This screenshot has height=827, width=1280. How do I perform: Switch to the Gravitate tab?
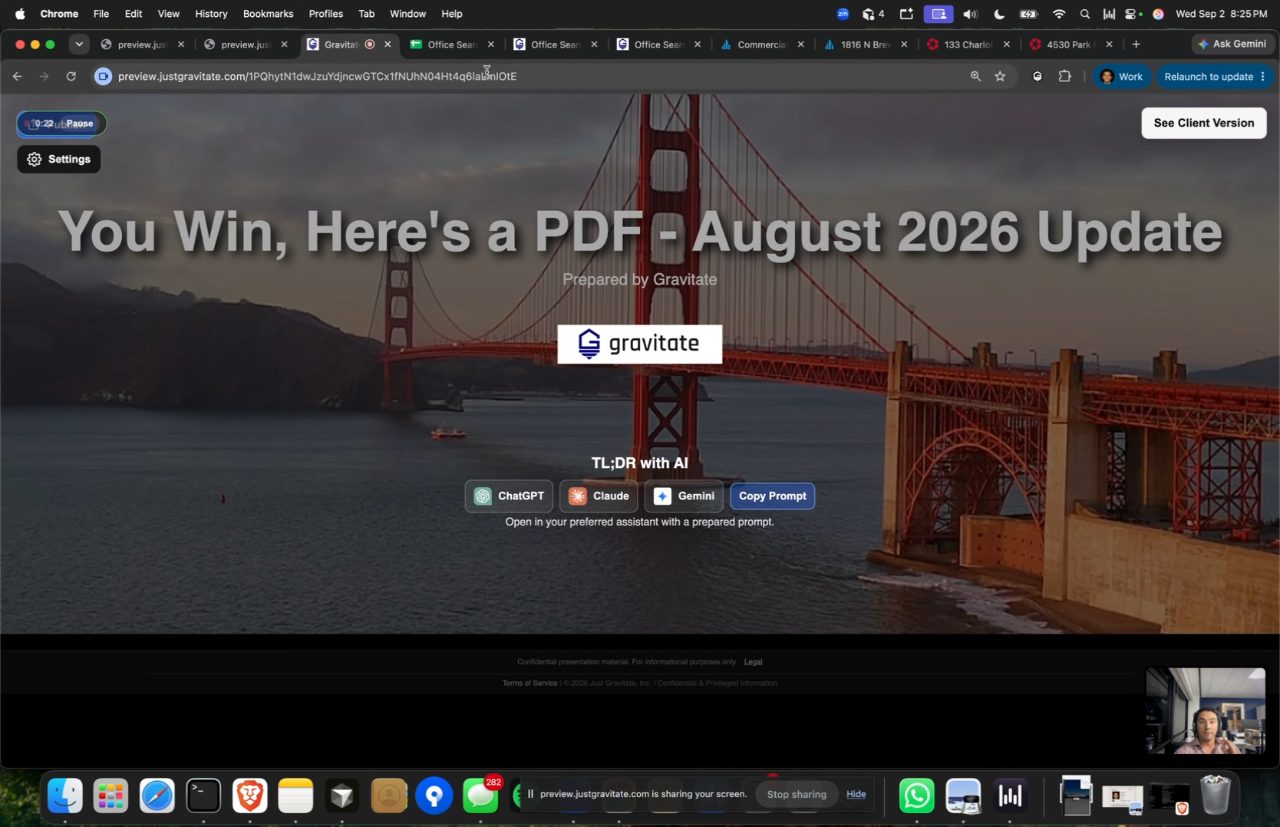click(x=350, y=44)
